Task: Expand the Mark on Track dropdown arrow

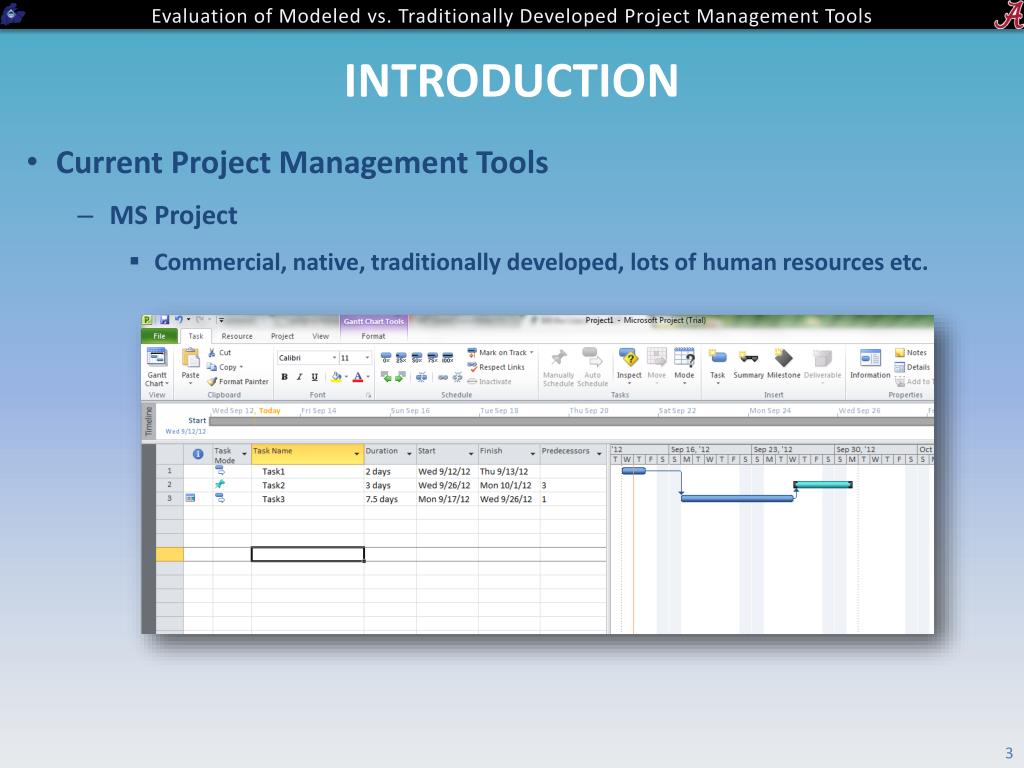Action: [532, 353]
